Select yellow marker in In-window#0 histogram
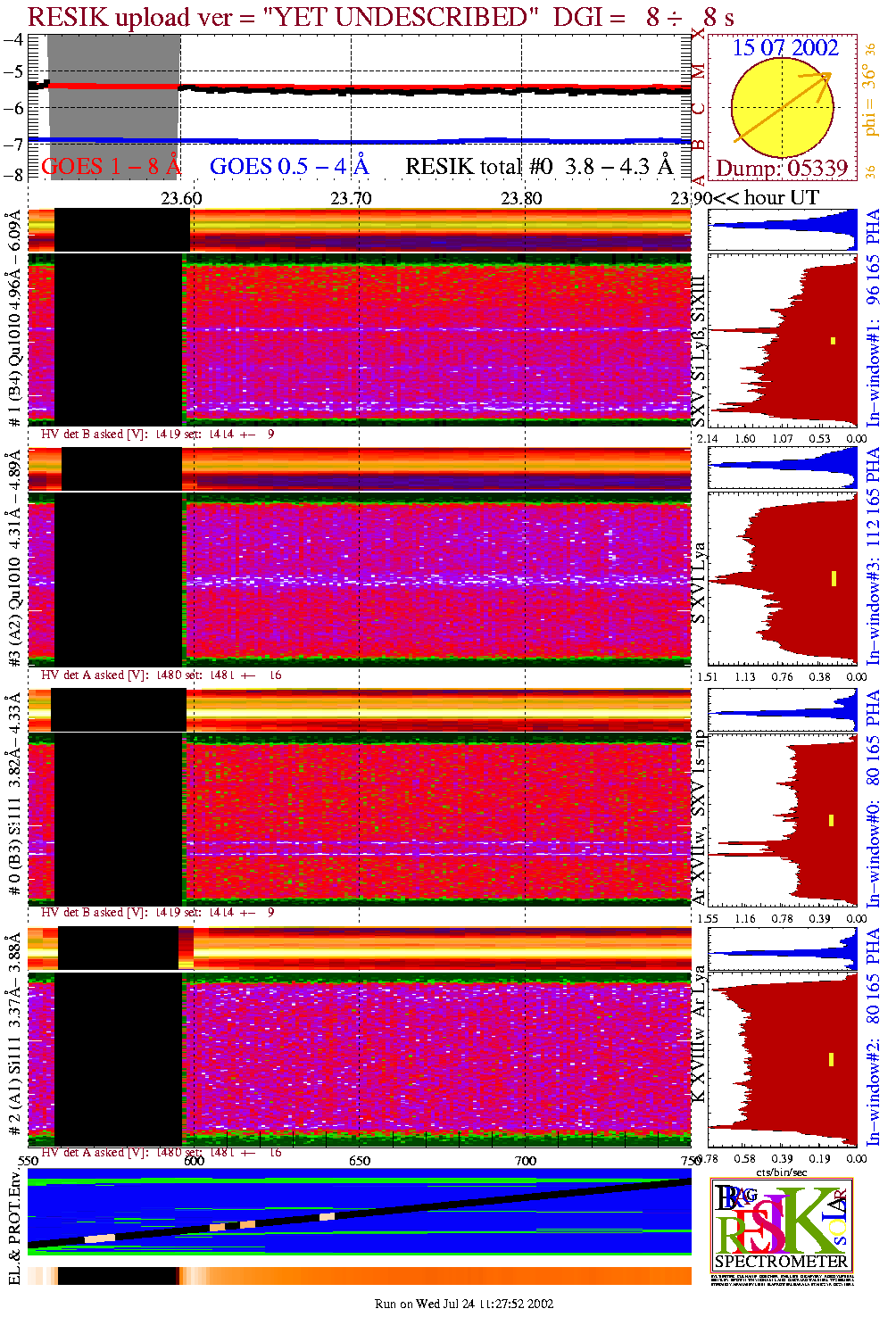 pyautogui.click(x=831, y=820)
